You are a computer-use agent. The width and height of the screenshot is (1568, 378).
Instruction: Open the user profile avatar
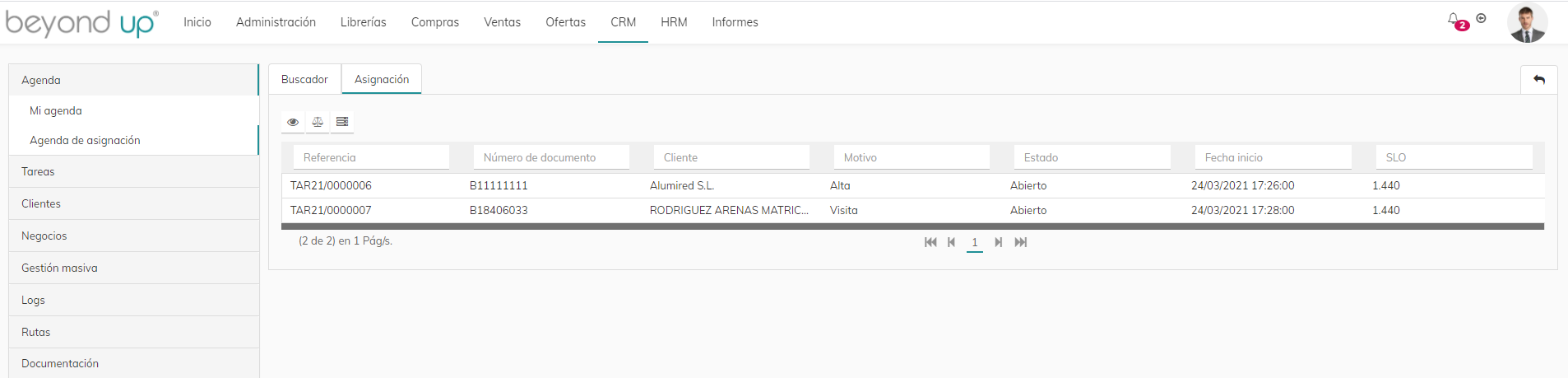click(x=1527, y=22)
